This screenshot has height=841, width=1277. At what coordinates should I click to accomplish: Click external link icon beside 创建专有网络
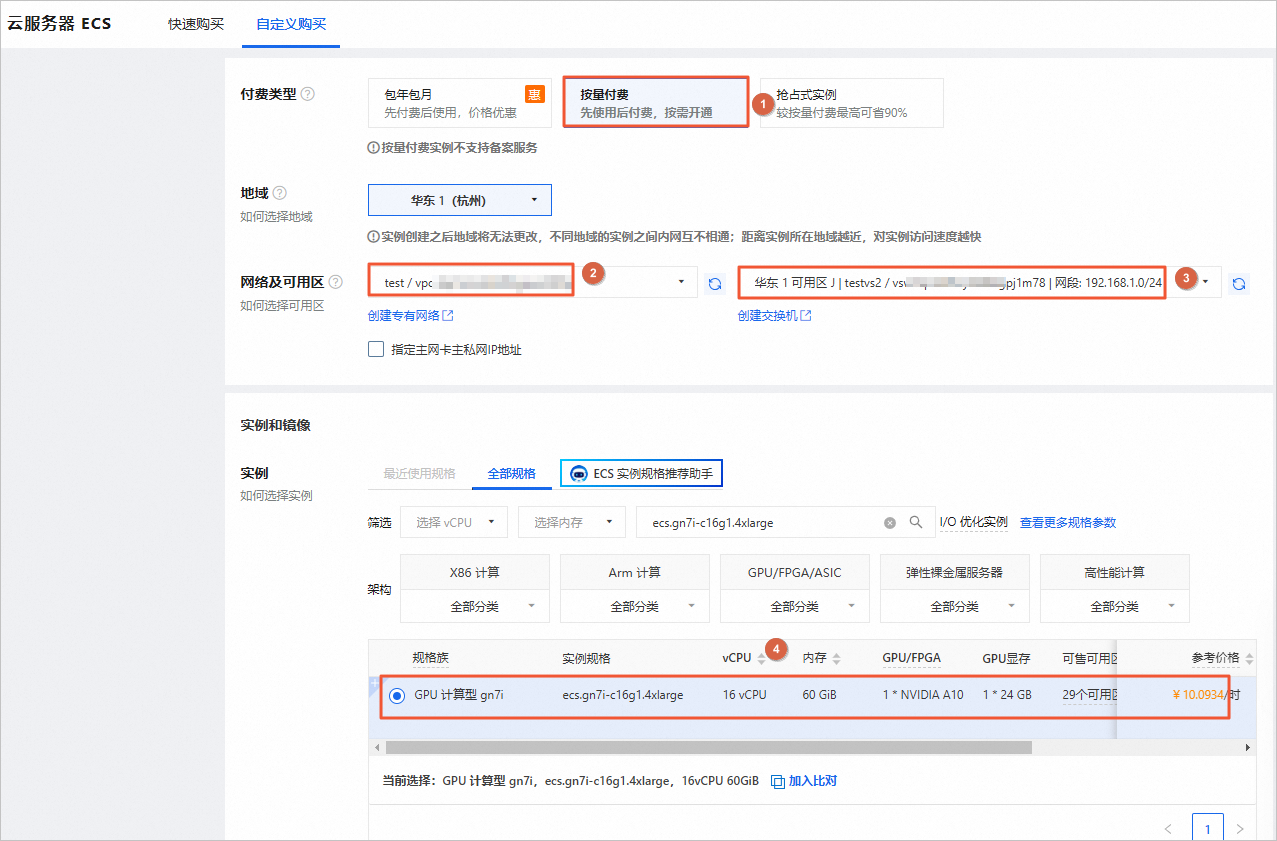click(448, 316)
